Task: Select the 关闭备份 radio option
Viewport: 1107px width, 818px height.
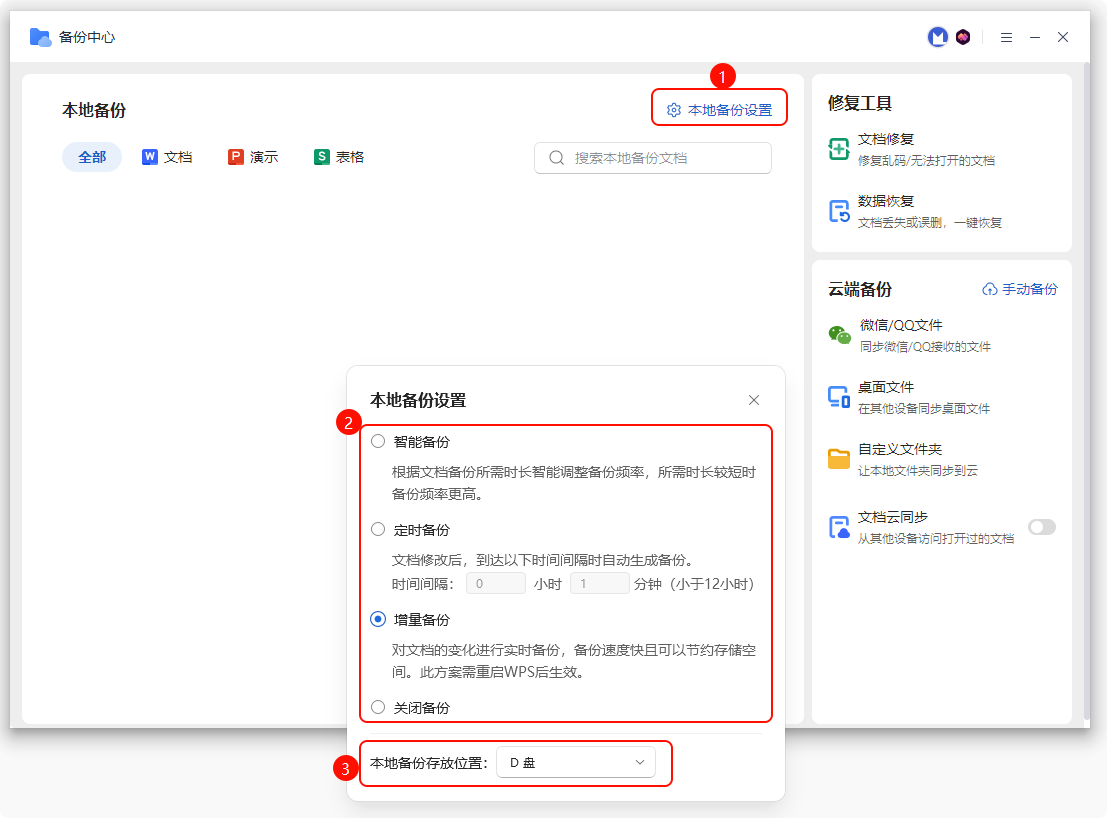Action: 378,707
